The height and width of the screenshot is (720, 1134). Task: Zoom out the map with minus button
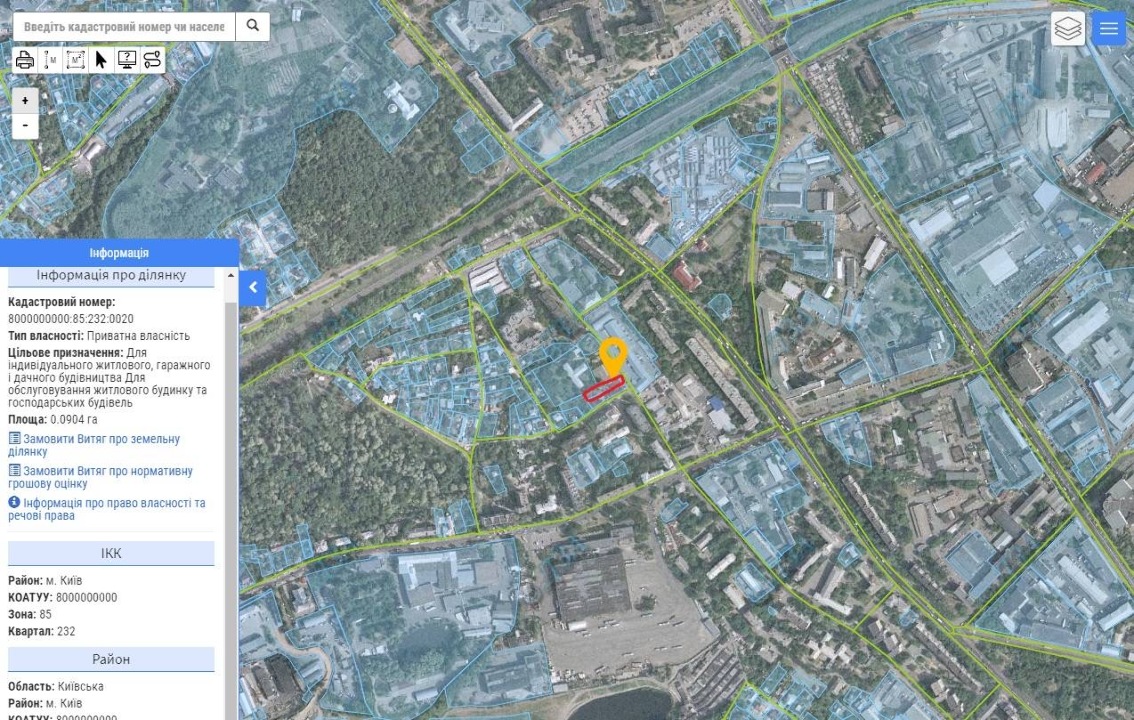point(25,126)
